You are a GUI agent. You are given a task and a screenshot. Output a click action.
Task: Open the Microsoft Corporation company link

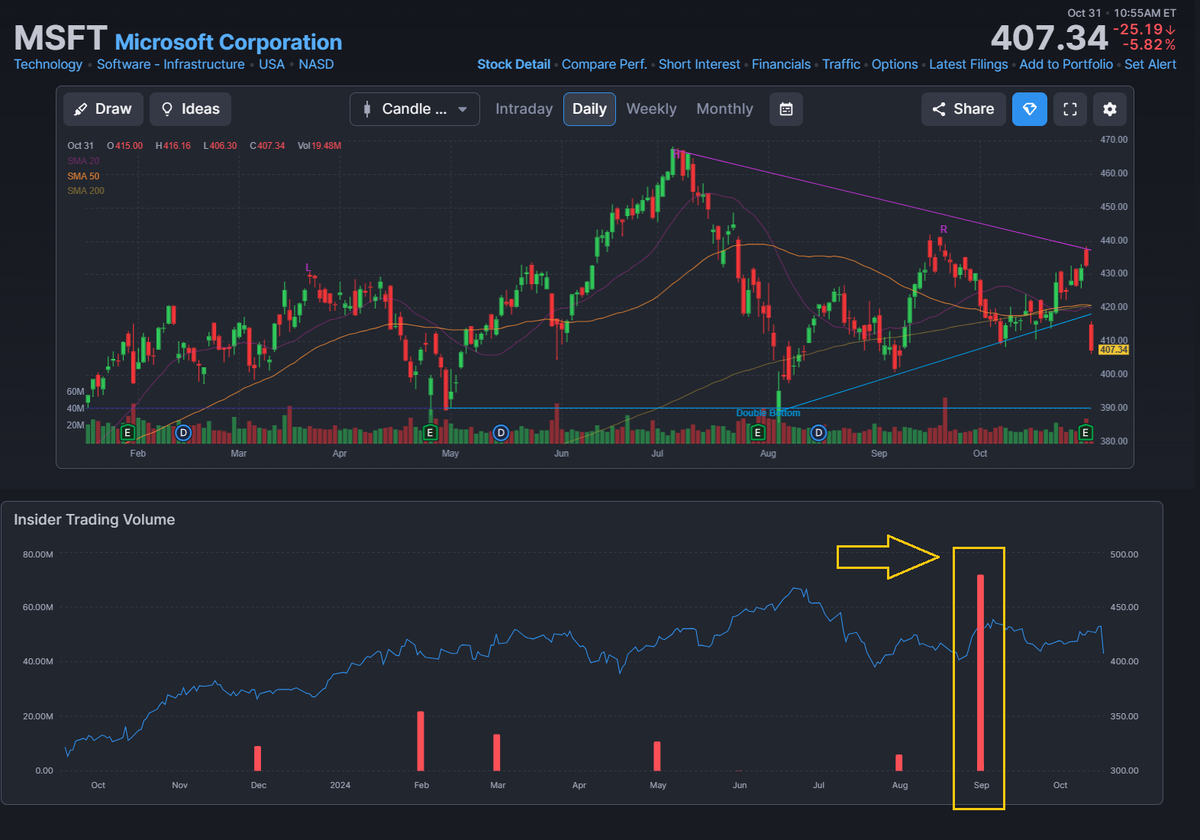tap(228, 42)
